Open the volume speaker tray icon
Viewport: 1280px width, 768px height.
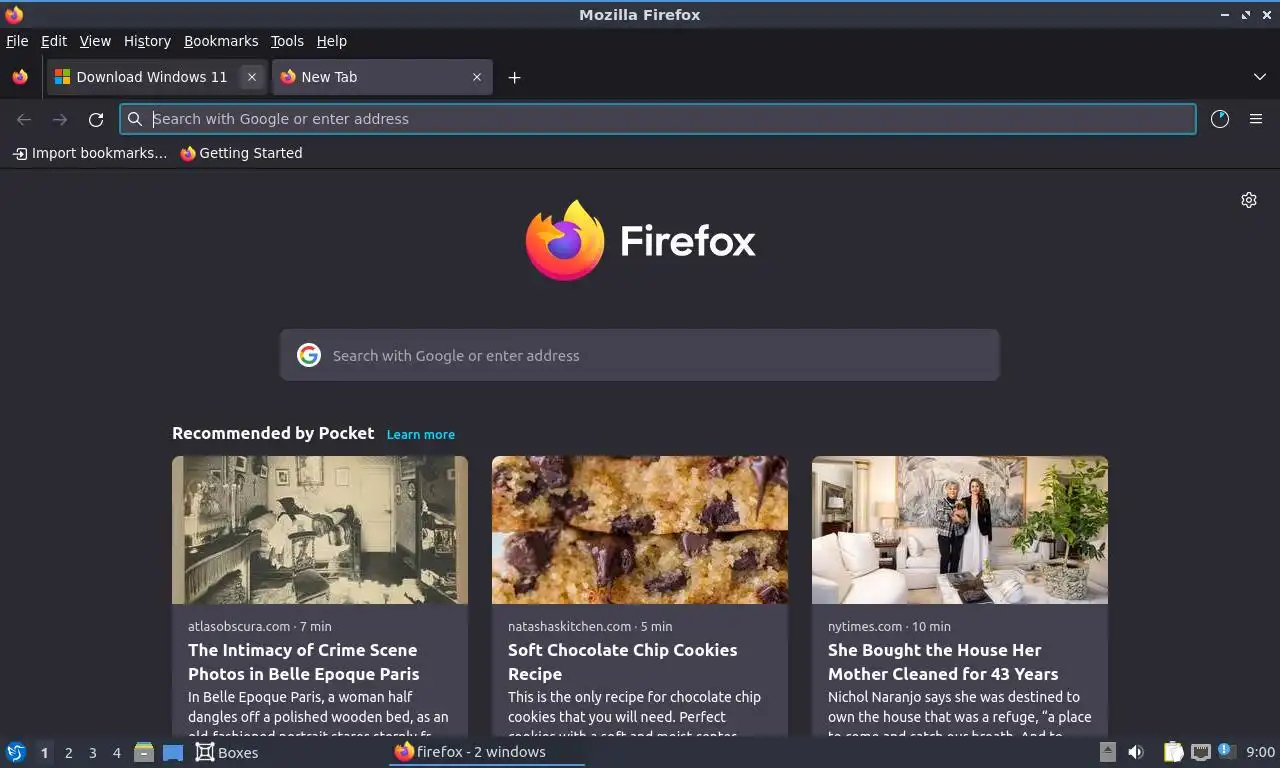point(1136,752)
